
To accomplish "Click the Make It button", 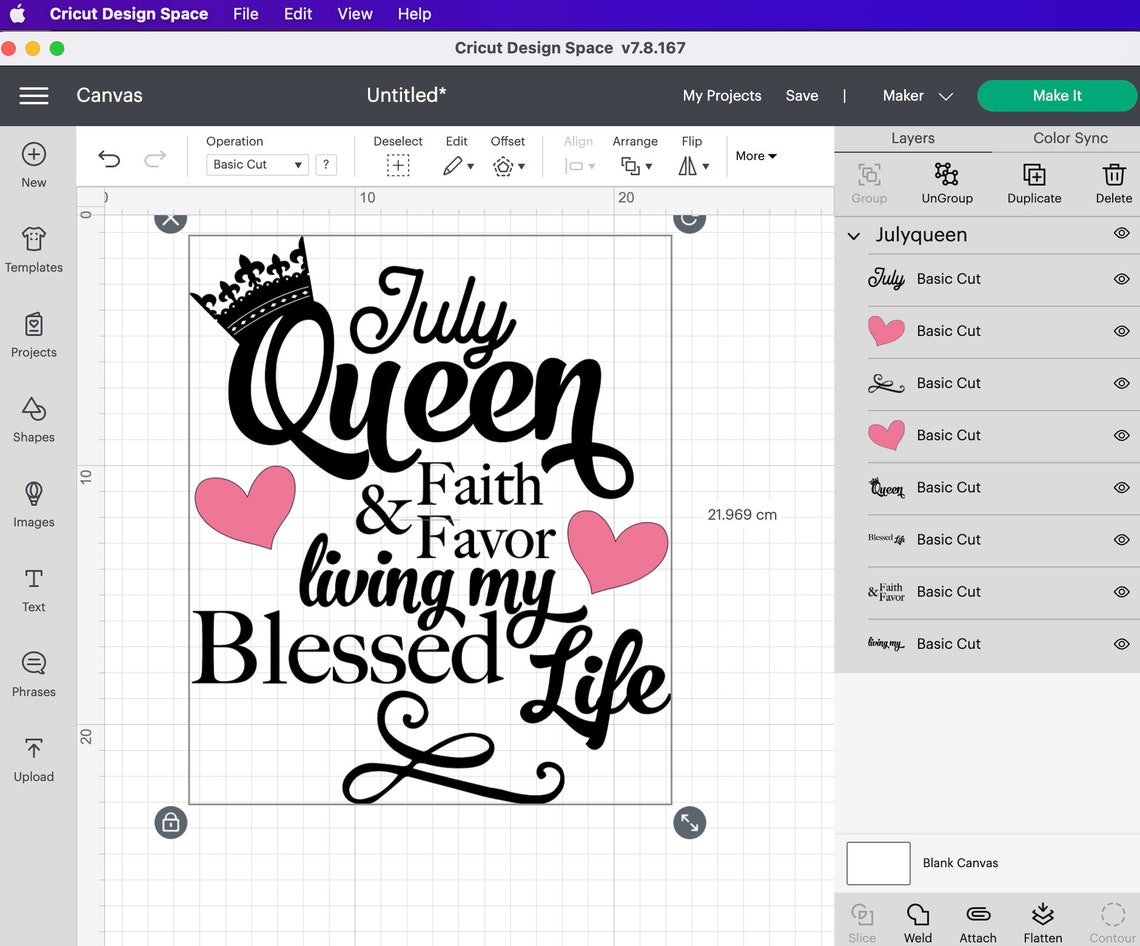I will pos(1057,95).
